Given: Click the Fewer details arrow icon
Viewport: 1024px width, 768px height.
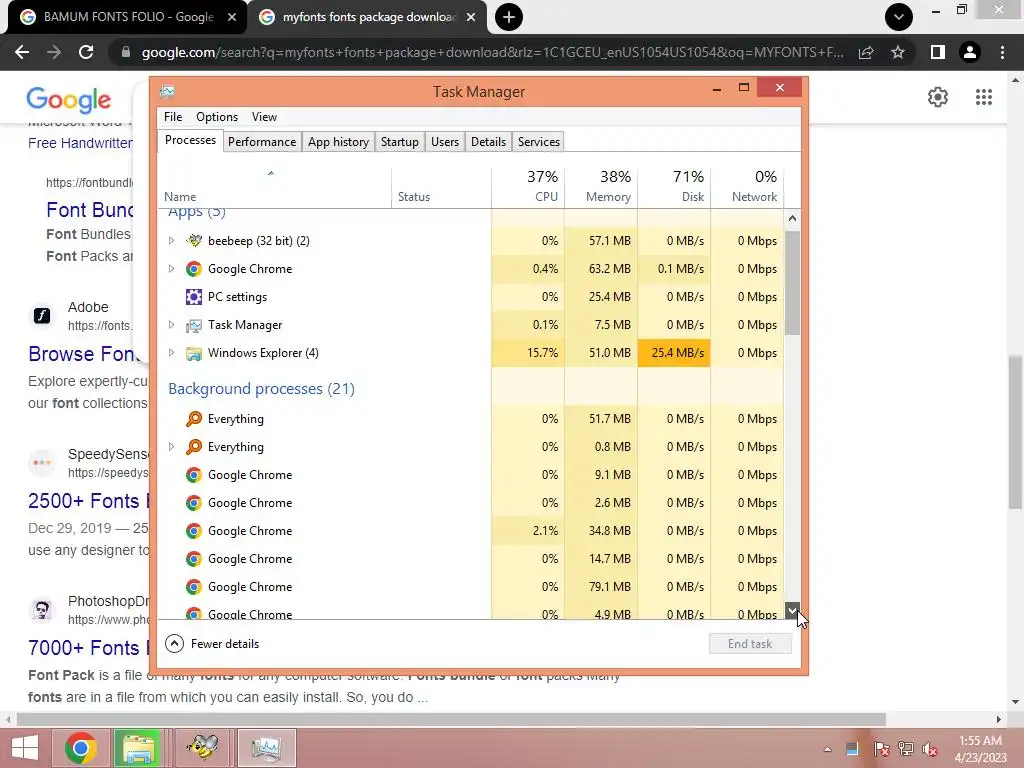Looking at the screenshot, I should click(x=174, y=643).
